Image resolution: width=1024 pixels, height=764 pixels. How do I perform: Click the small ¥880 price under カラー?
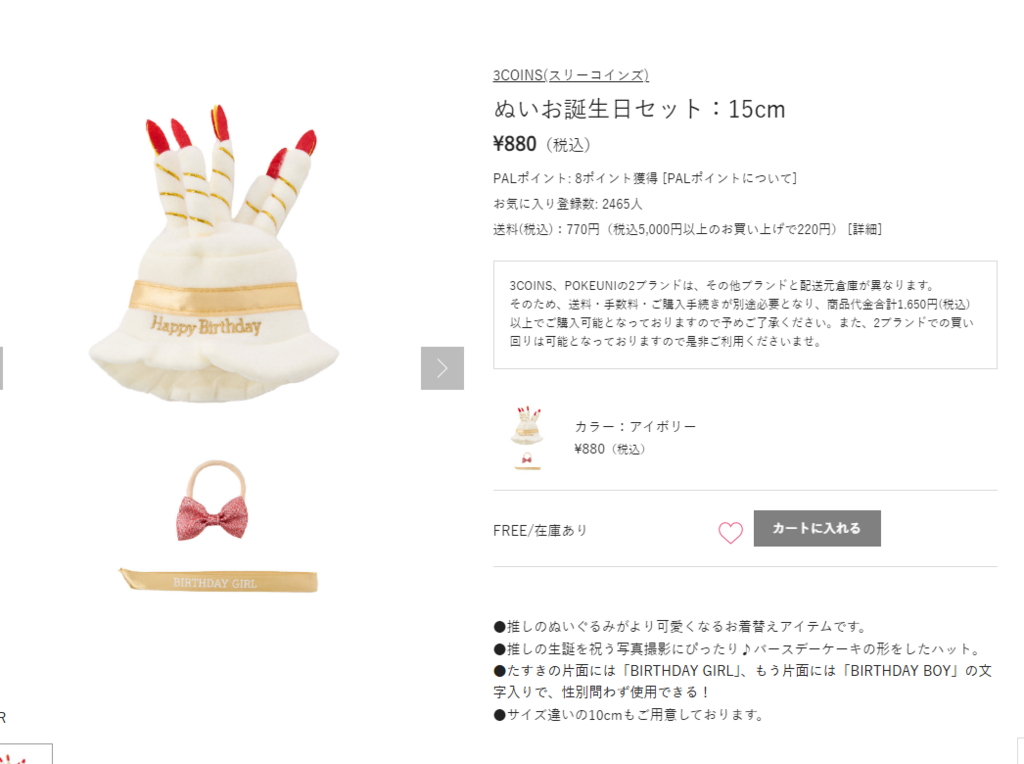coord(609,449)
